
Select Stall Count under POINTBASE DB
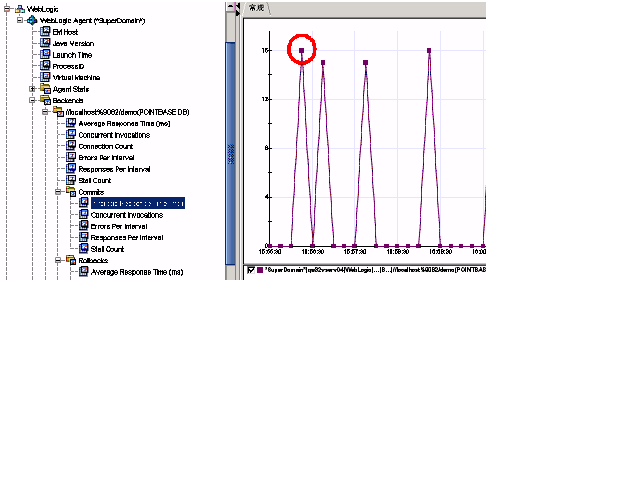click(x=94, y=180)
